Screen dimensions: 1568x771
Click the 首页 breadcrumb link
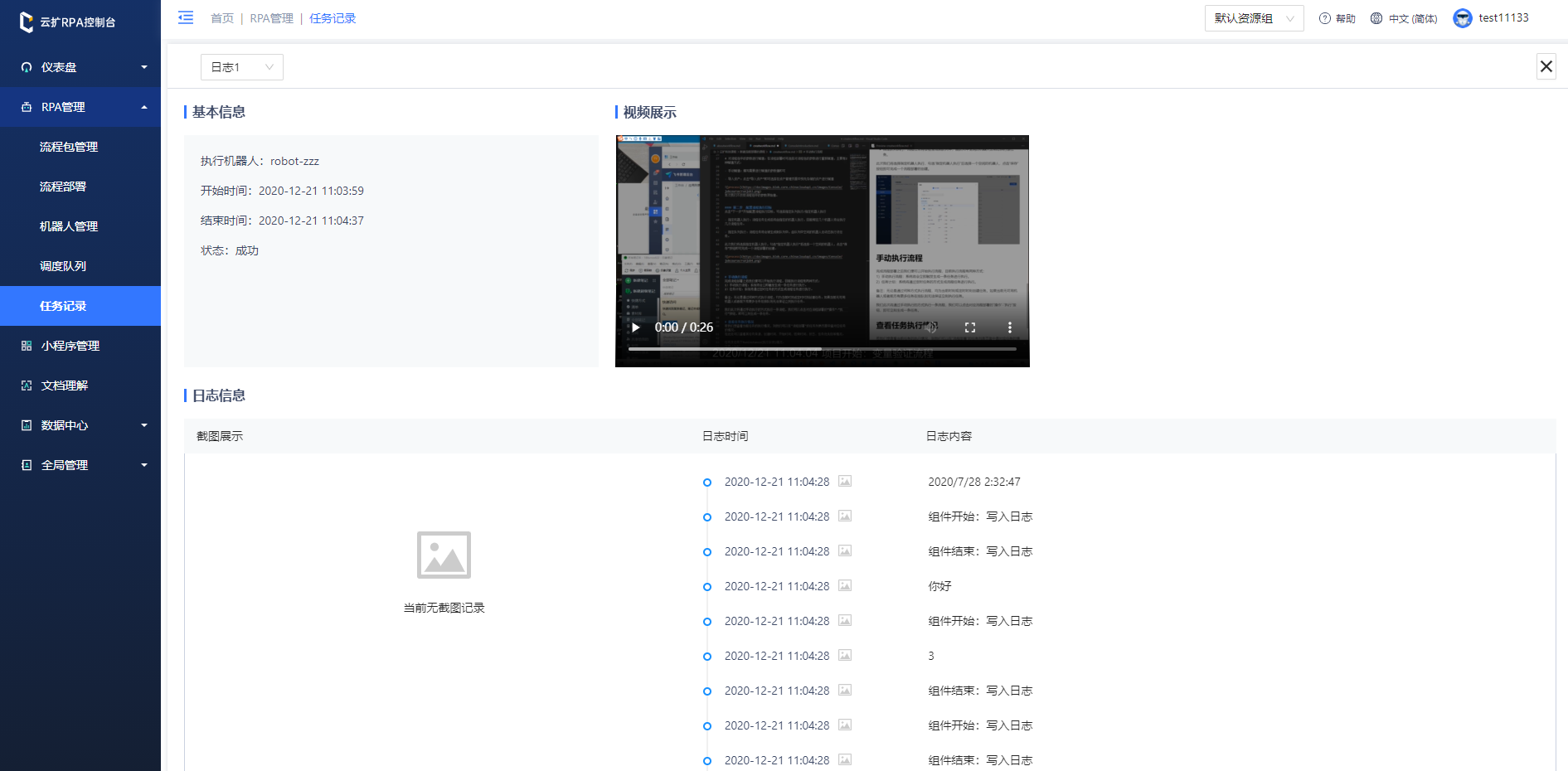click(222, 18)
